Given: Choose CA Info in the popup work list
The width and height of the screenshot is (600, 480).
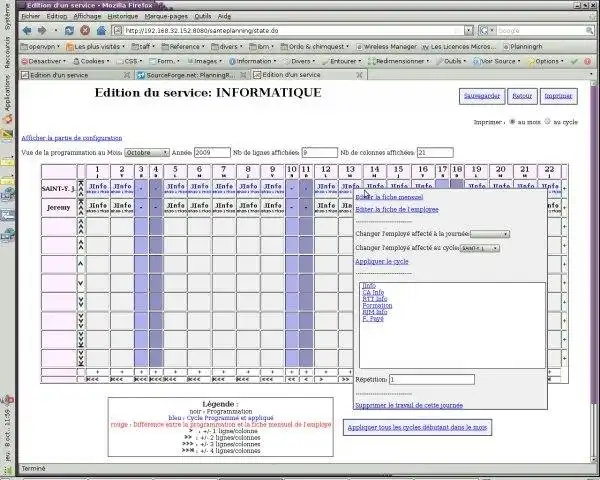Looking at the screenshot, I should [373, 292].
